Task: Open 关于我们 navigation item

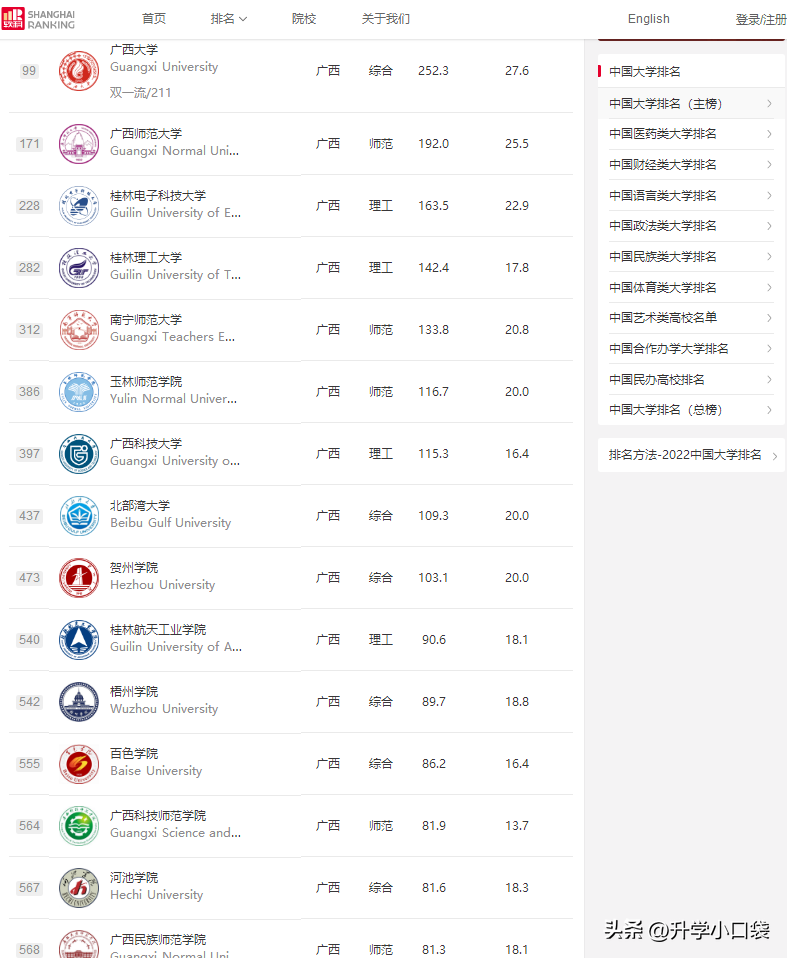Action: point(386,19)
